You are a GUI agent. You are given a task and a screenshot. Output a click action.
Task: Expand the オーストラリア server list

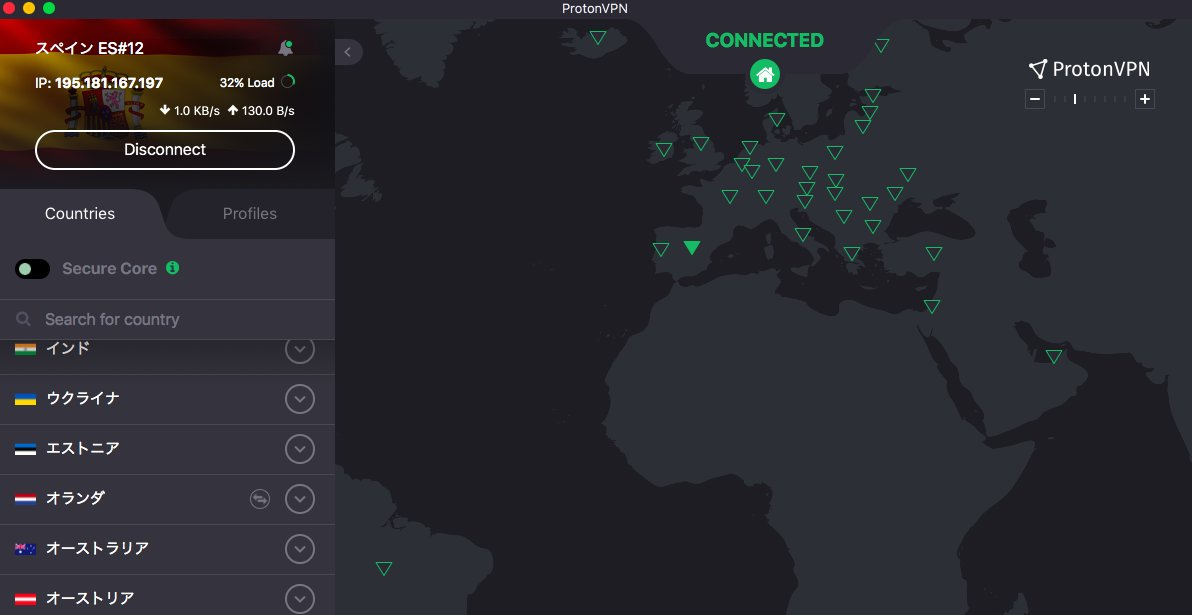tap(300, 549)
